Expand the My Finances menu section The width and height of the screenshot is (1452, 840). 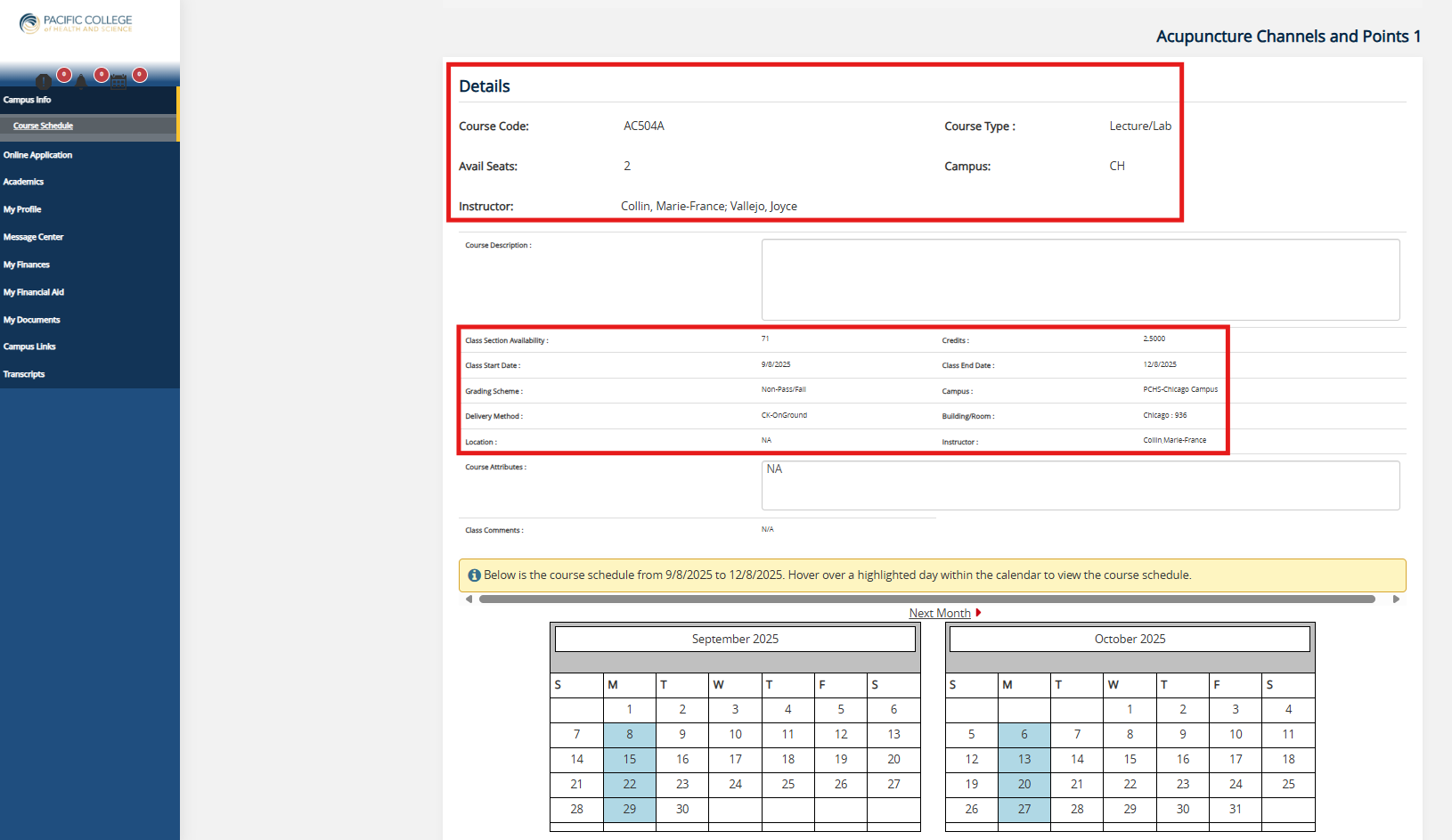27,265
